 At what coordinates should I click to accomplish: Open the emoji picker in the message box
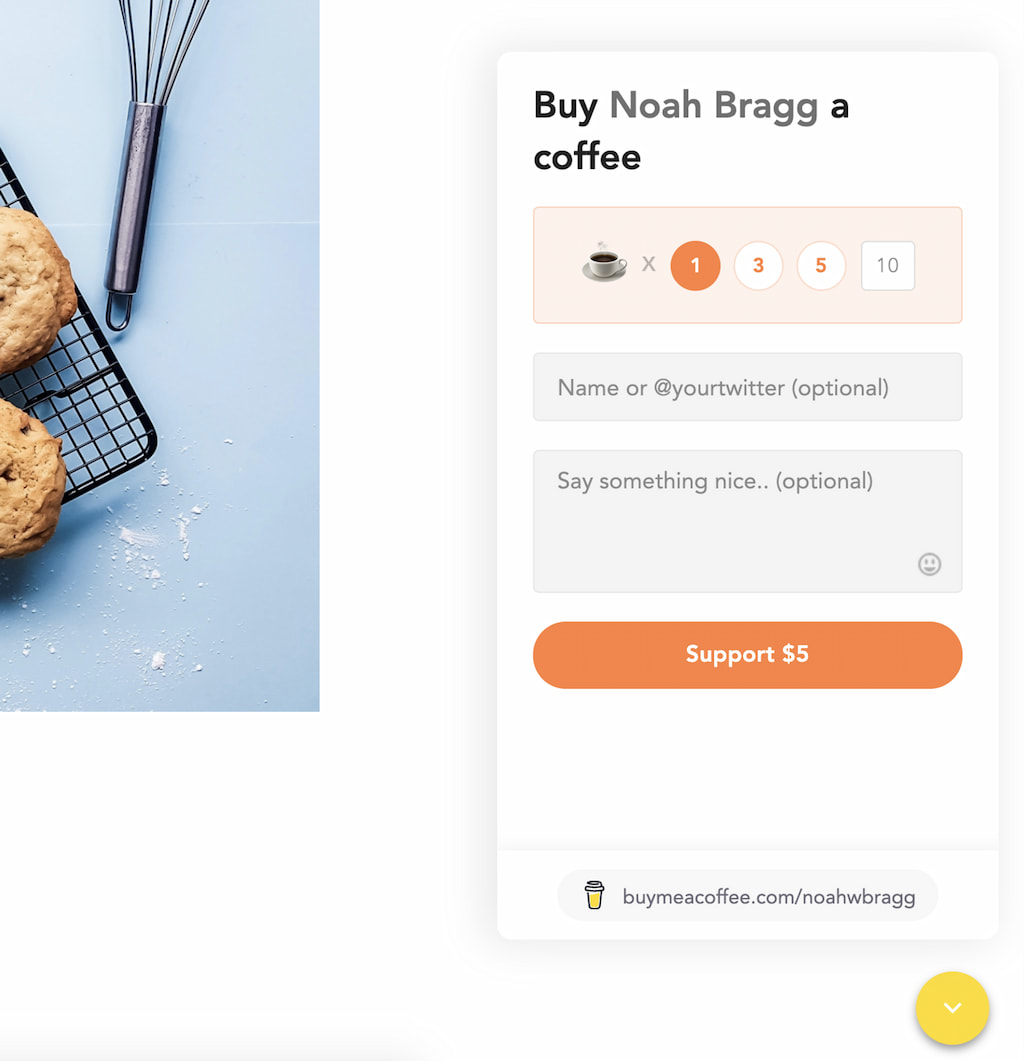pos(929,564)
